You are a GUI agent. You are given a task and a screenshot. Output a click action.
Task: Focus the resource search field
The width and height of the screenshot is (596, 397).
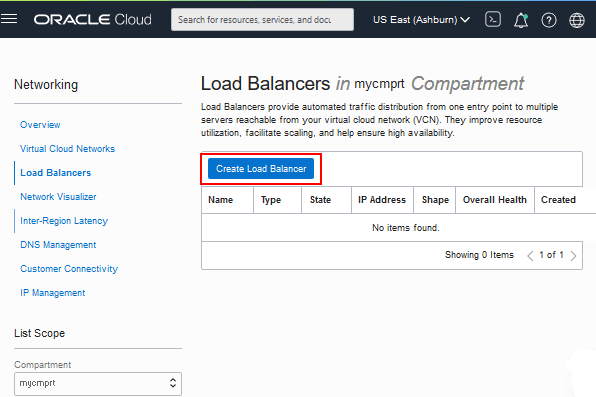click(x=262, y=19)
